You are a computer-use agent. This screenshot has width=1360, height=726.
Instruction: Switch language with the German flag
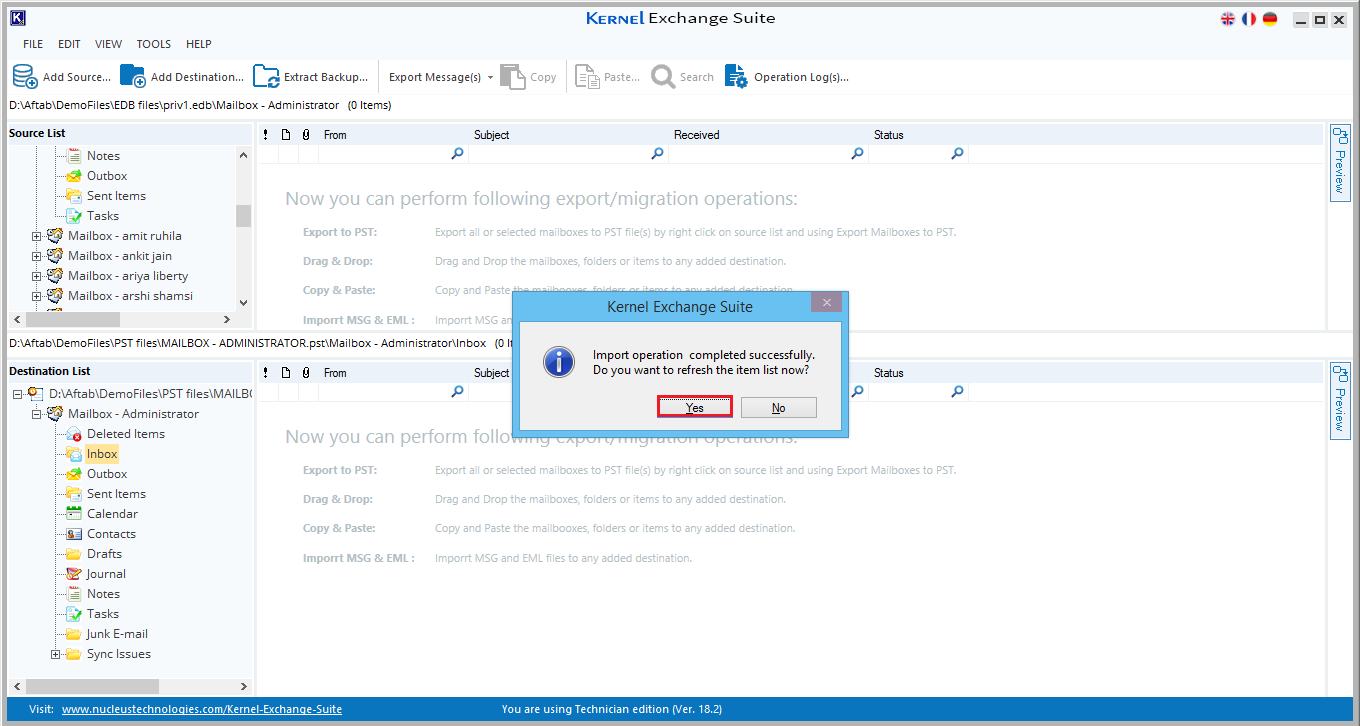click(1270, 19)
